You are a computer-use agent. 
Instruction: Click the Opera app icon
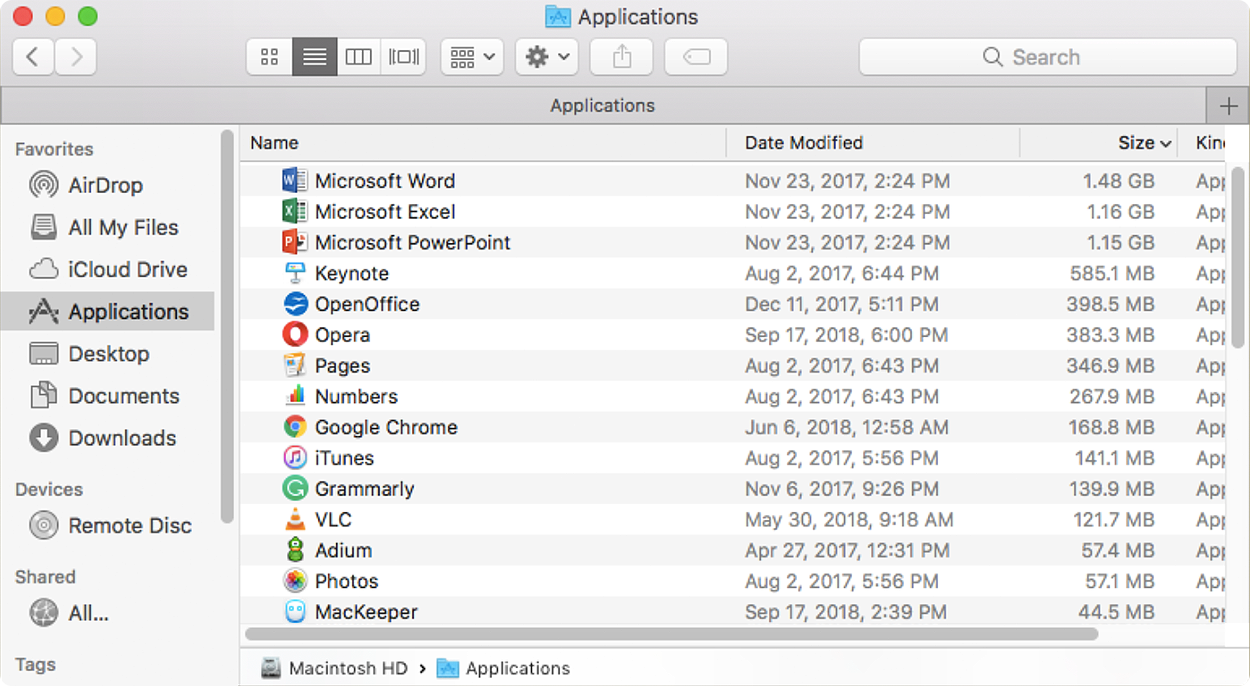294,335
